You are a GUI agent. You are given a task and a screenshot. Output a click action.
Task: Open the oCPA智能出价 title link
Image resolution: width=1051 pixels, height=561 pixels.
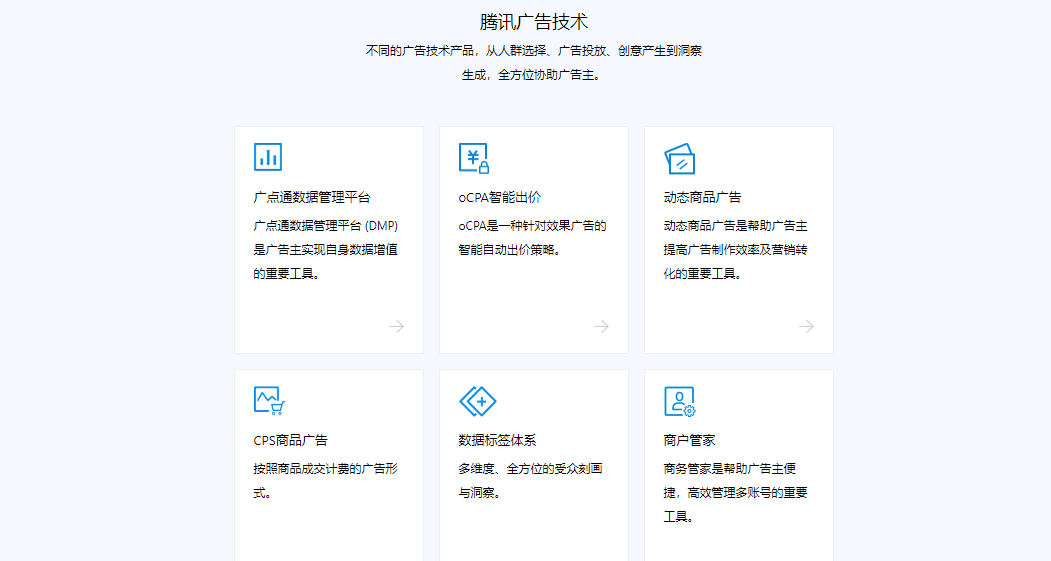pos(499,197)
